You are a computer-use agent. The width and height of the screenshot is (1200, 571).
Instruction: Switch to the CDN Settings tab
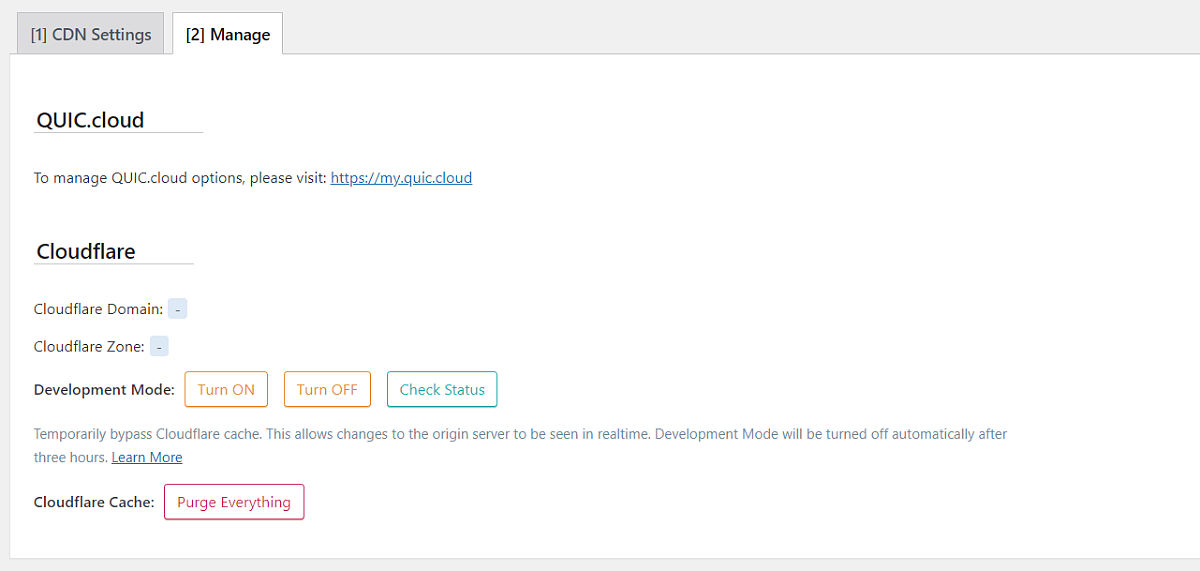[x=91, y=34]
